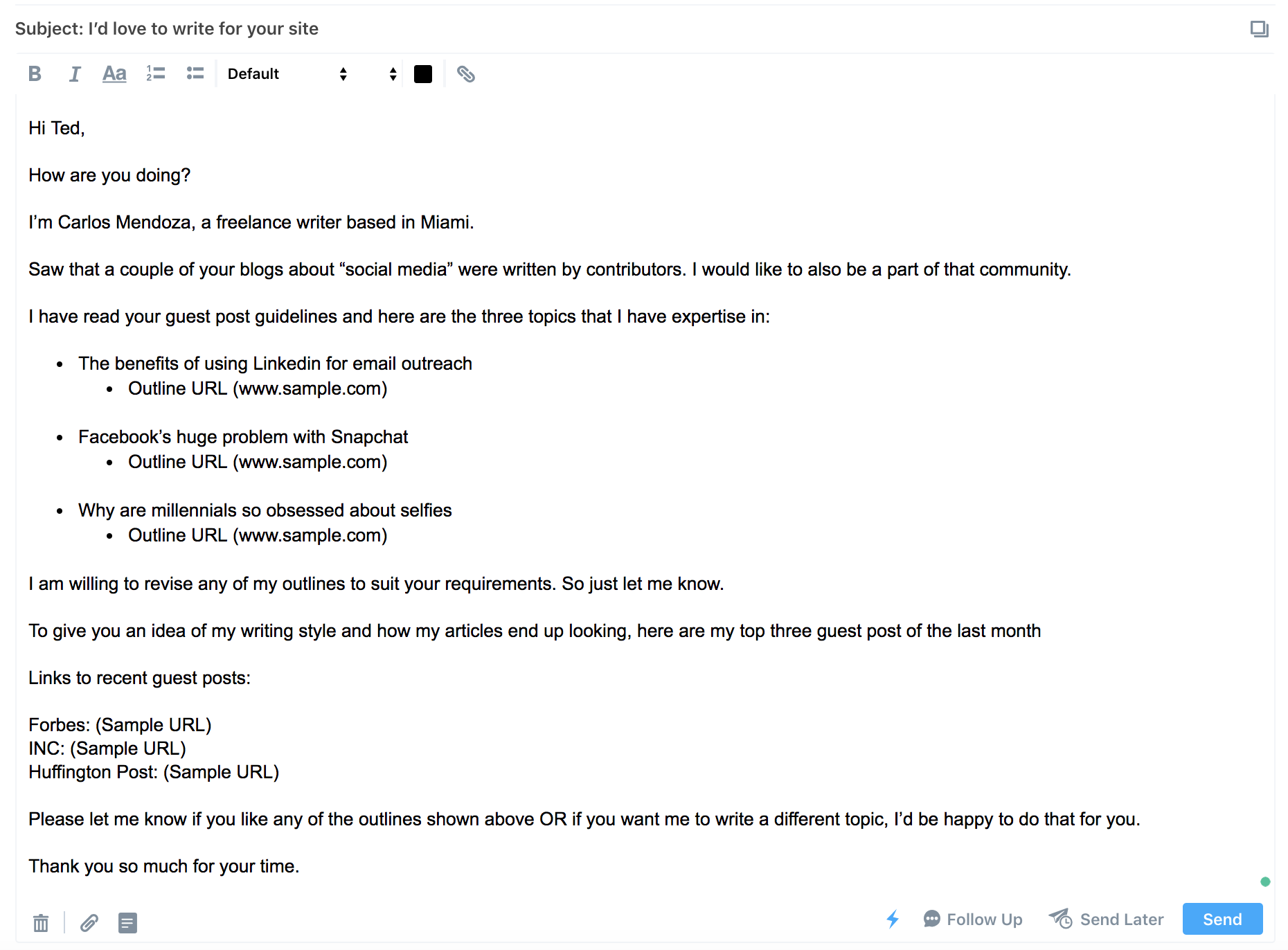Discard draft with the trash icon

[x=41, y=922]
